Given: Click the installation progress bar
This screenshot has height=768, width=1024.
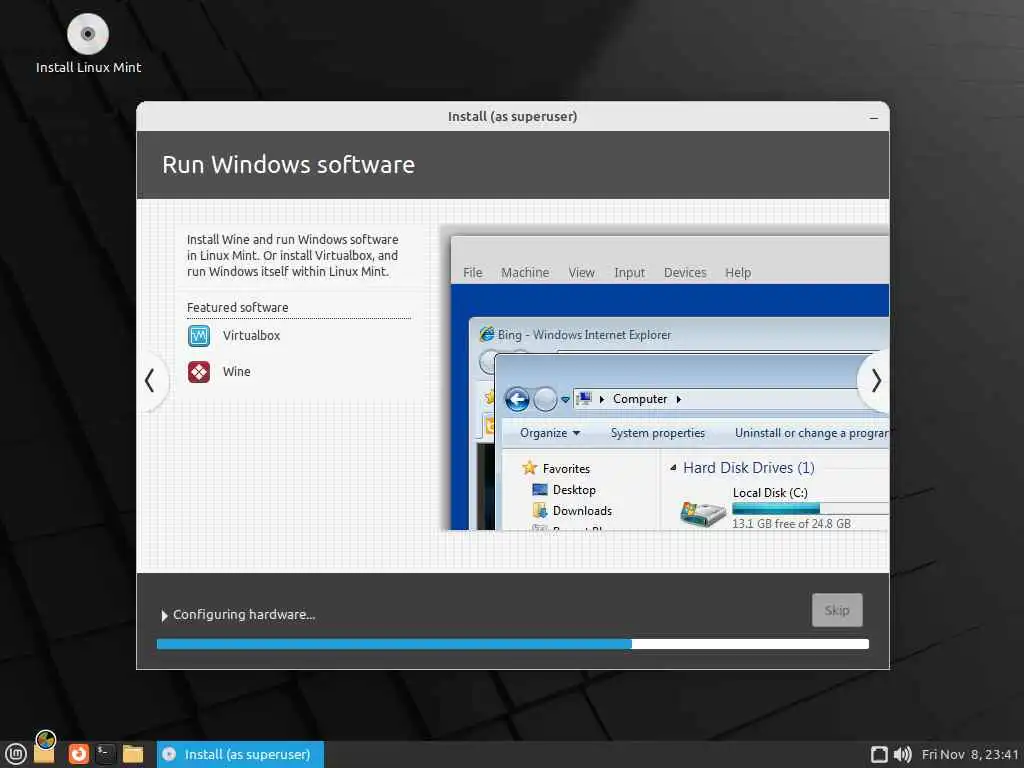Looking at the screenshot, I should tap(513, 644).
